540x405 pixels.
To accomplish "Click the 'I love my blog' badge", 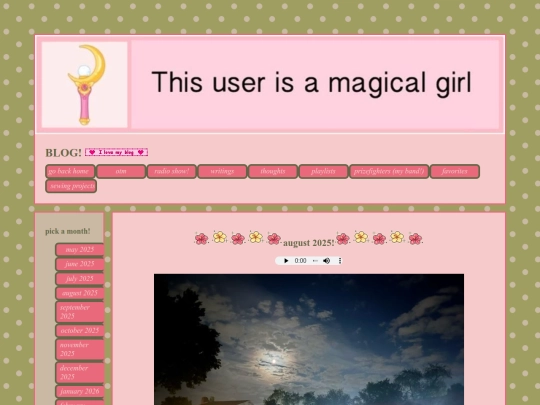I will coord(116,152).
